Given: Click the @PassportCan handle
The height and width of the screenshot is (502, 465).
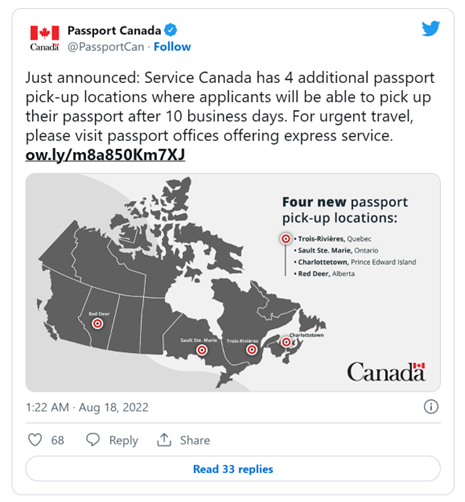Looking at the screenshot, I should coord(106,47).
